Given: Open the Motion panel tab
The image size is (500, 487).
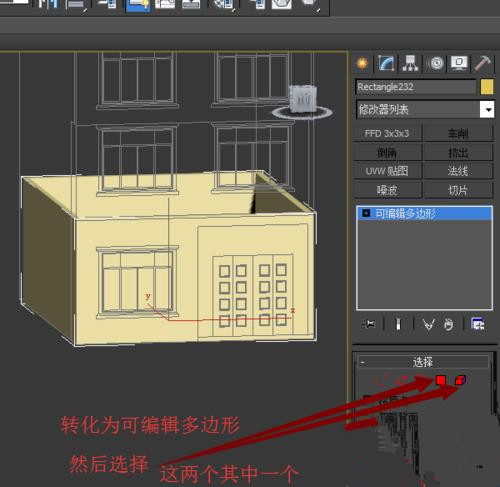Looking at the screenshot, I should tap(436, 63).
